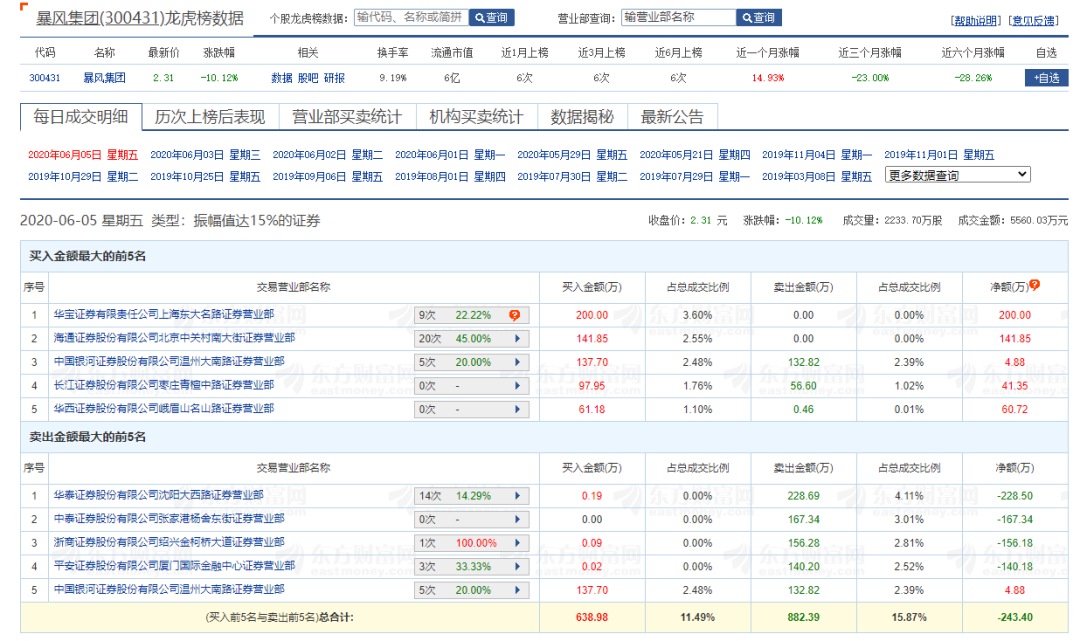Click the 查询 magnifier button for stock search

491,18
